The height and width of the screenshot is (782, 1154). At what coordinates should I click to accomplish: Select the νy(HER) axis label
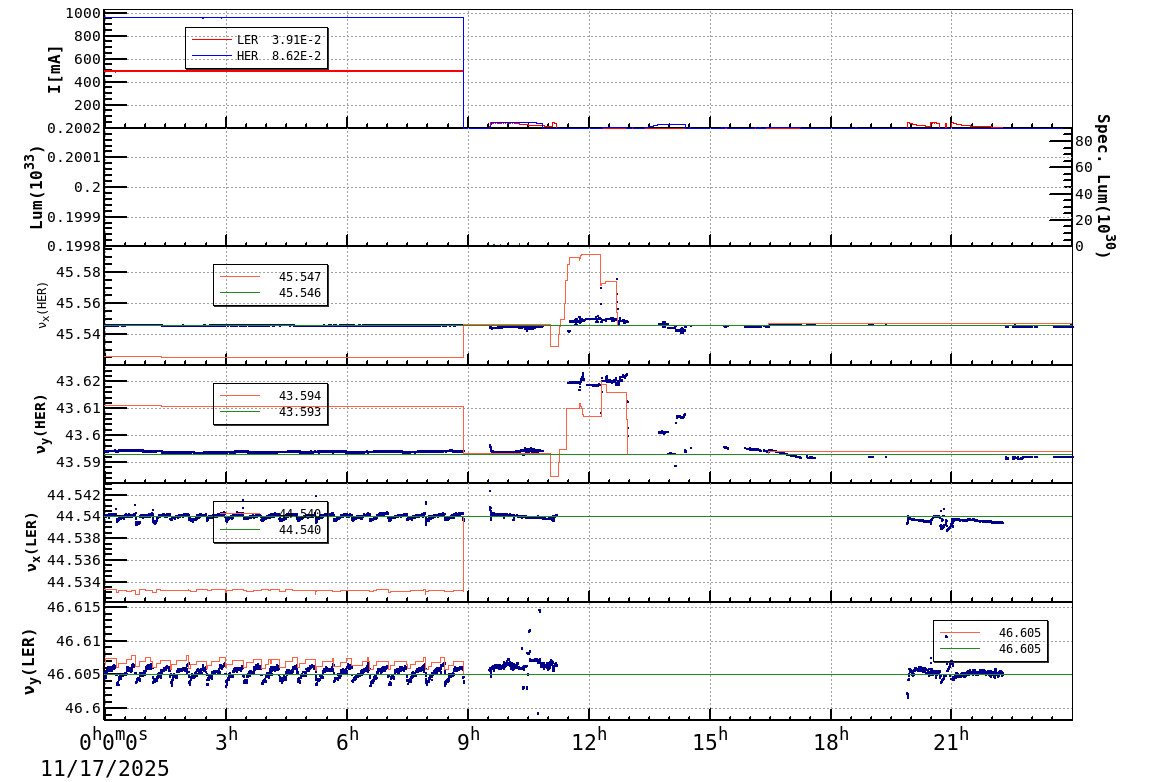pyautogui.click(x=41, y=424)
